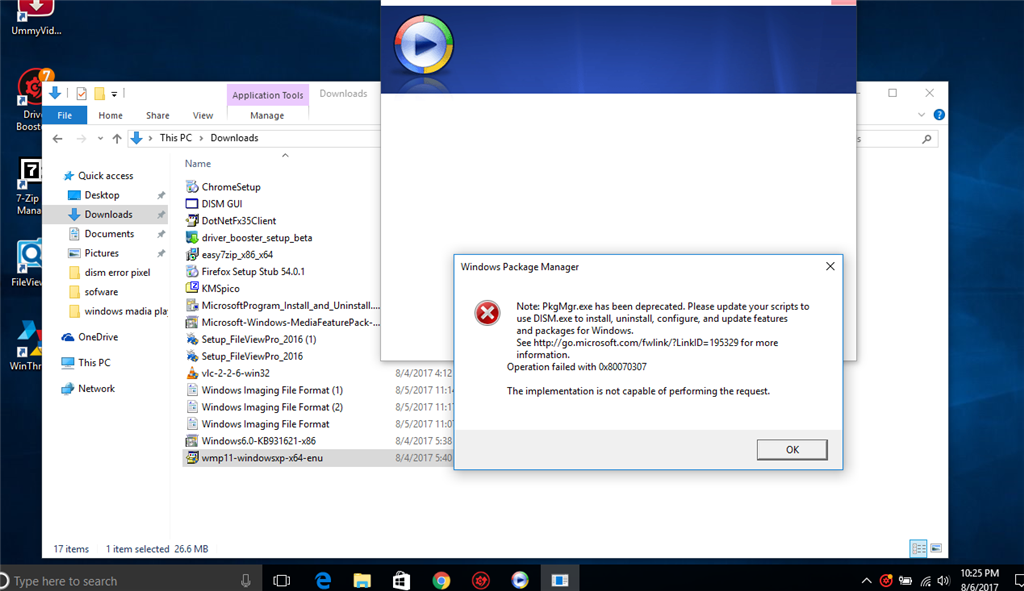Launch Microsoft Edge from the taskbar

click(x=323, y=581)
